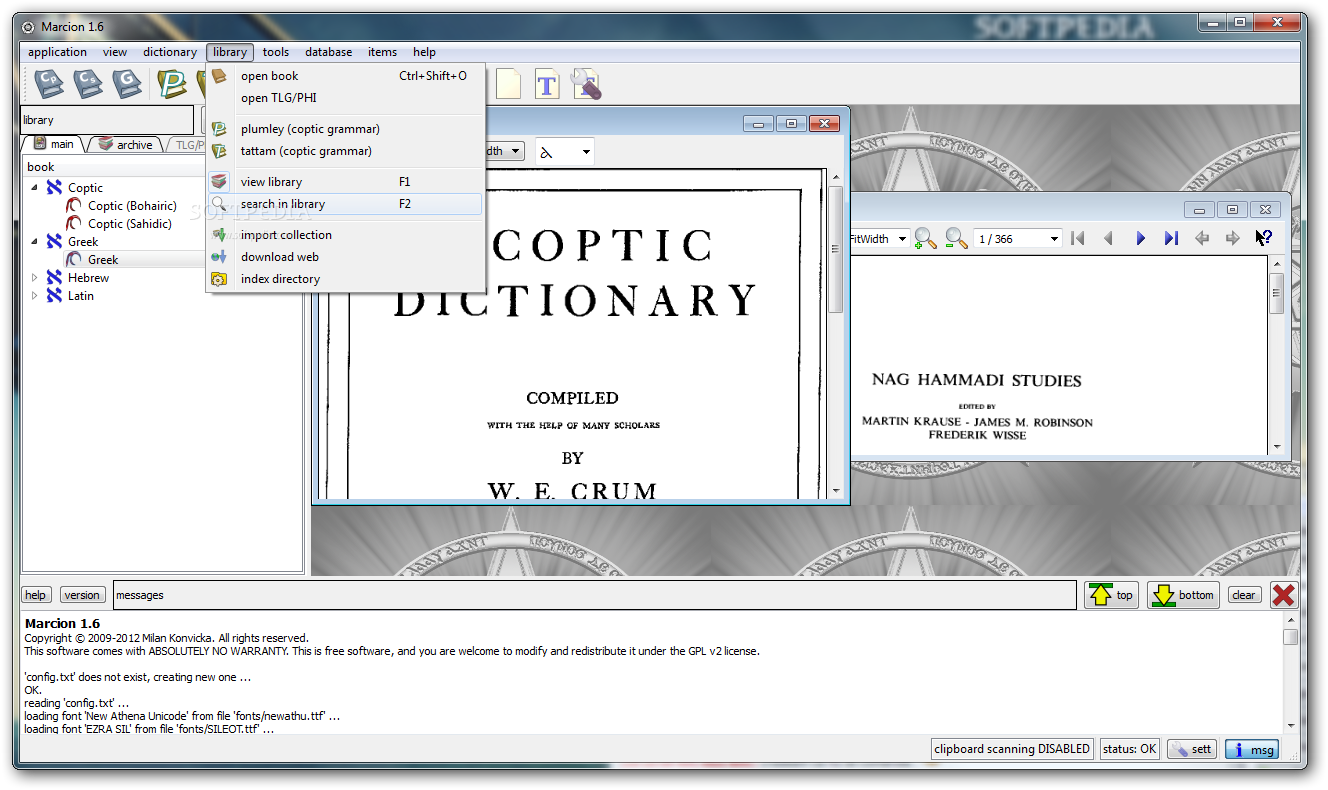The height and width of the screenshot is (790, 1328).
Task: Choose 'download web' from menu
Action: pyautogui.click(x=345, y=257)
